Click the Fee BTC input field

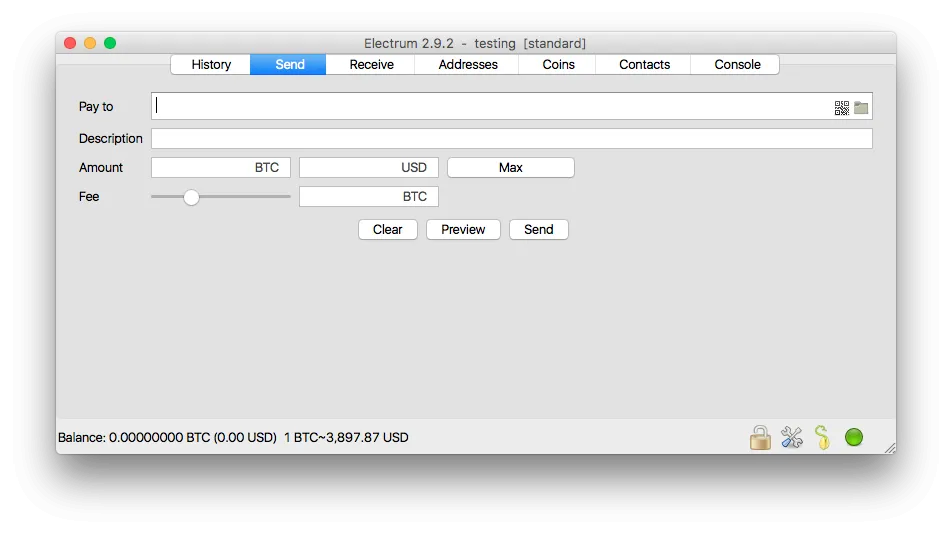click(x=369, y=197)
